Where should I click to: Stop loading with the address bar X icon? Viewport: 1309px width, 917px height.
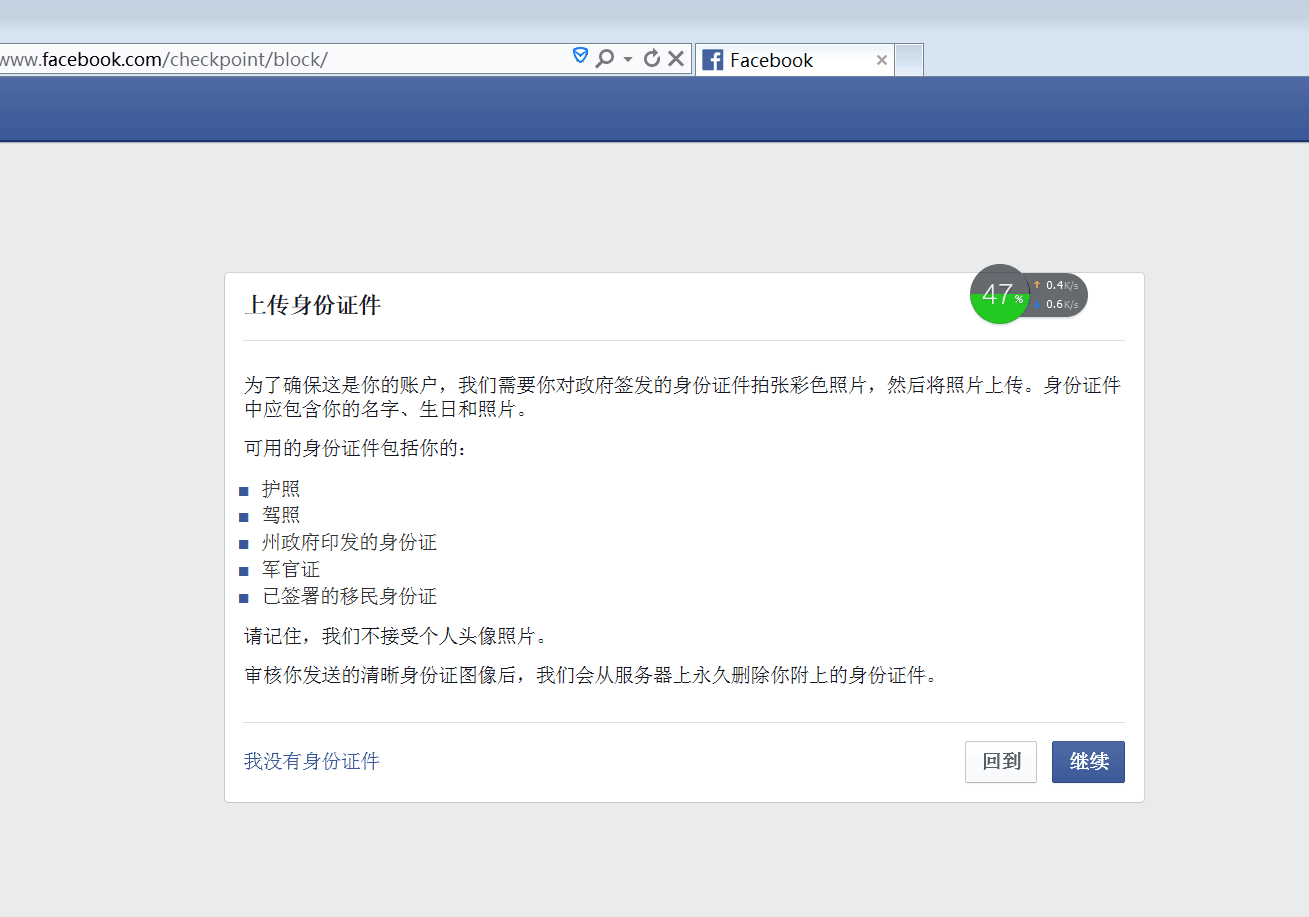(676, 59)
